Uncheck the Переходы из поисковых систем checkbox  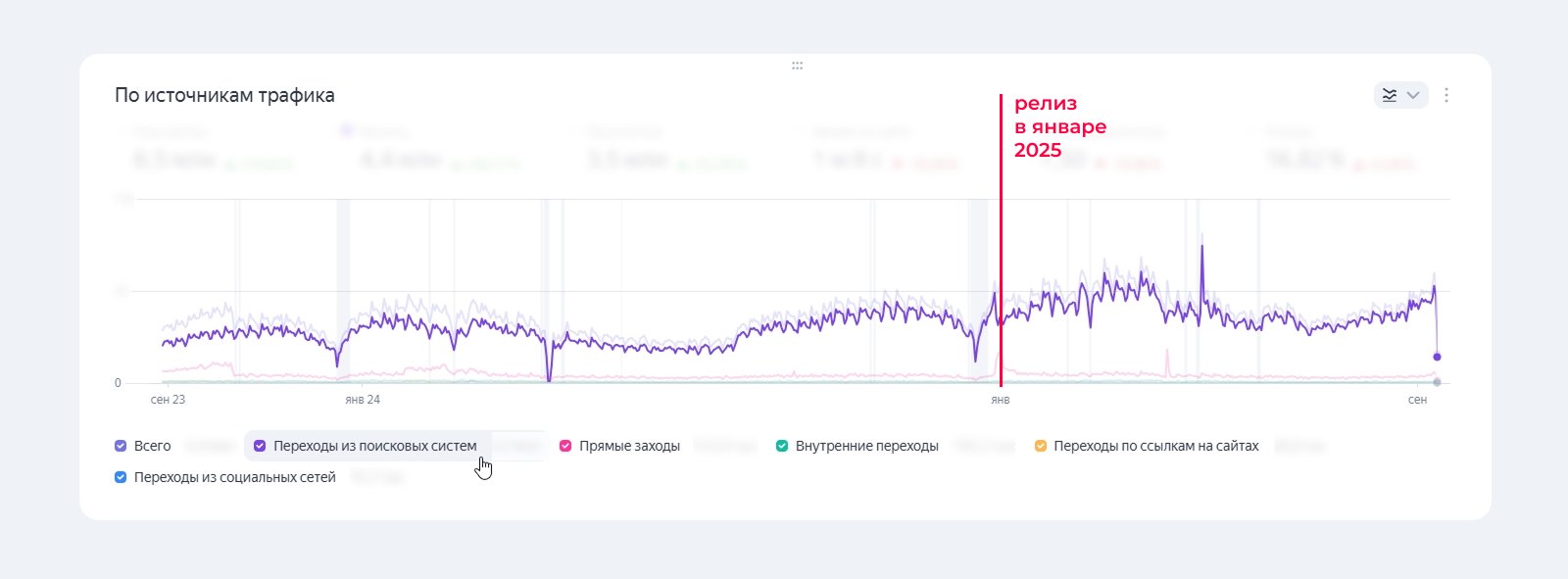tap(260, 446)
